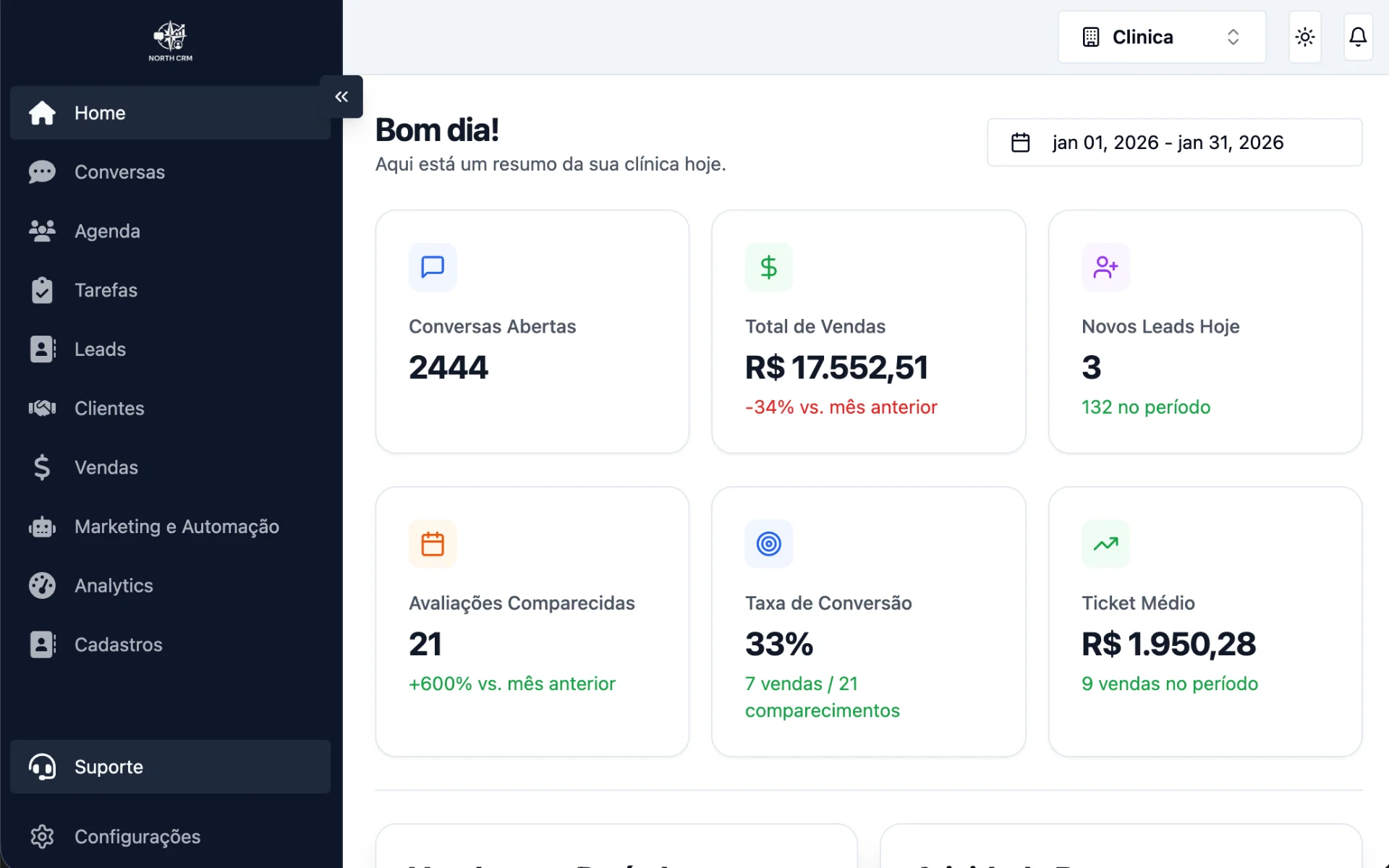Click the Conversas Abertas card
1389x868 pixels.
click(532, 332)
